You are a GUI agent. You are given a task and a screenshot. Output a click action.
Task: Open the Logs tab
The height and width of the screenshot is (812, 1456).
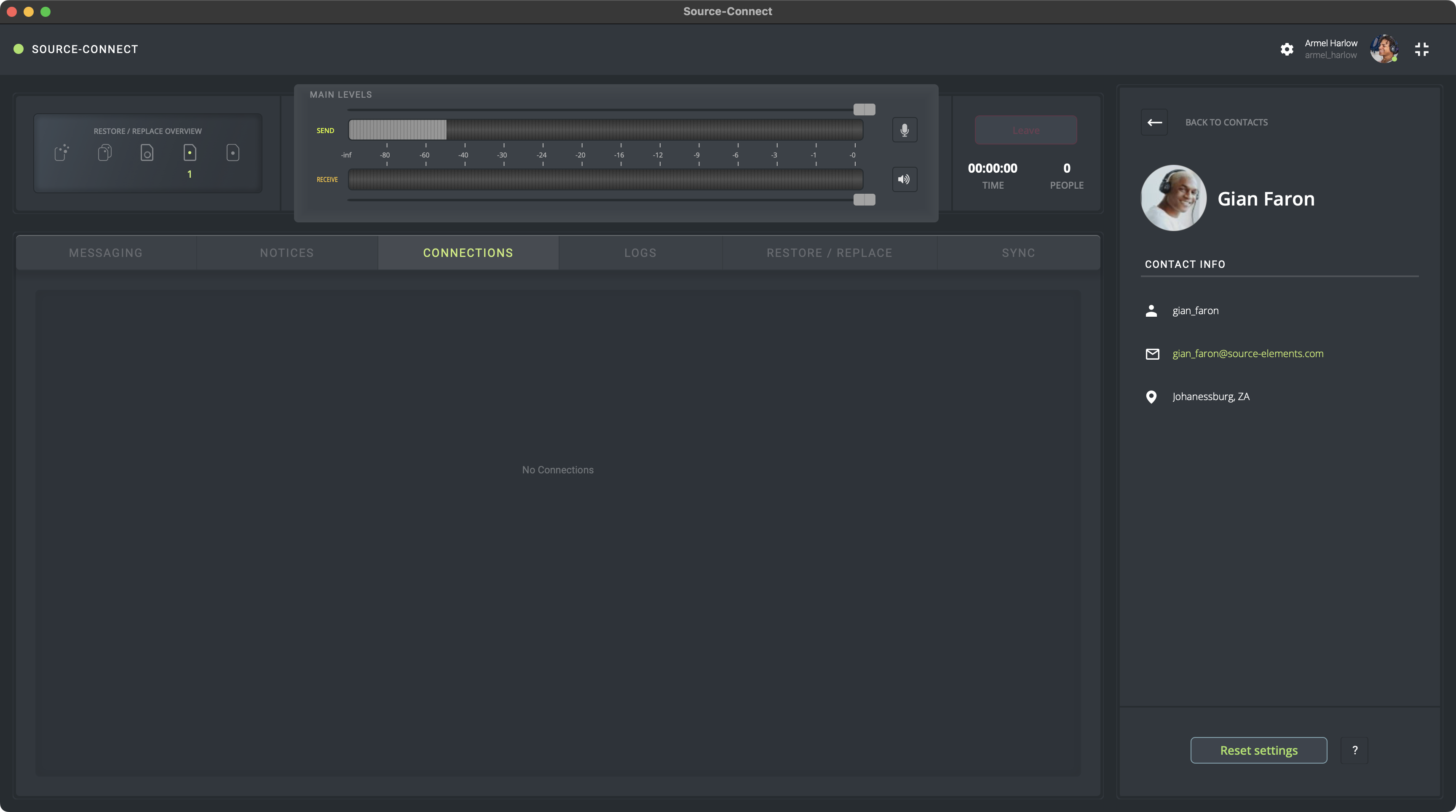click(640, 253)
